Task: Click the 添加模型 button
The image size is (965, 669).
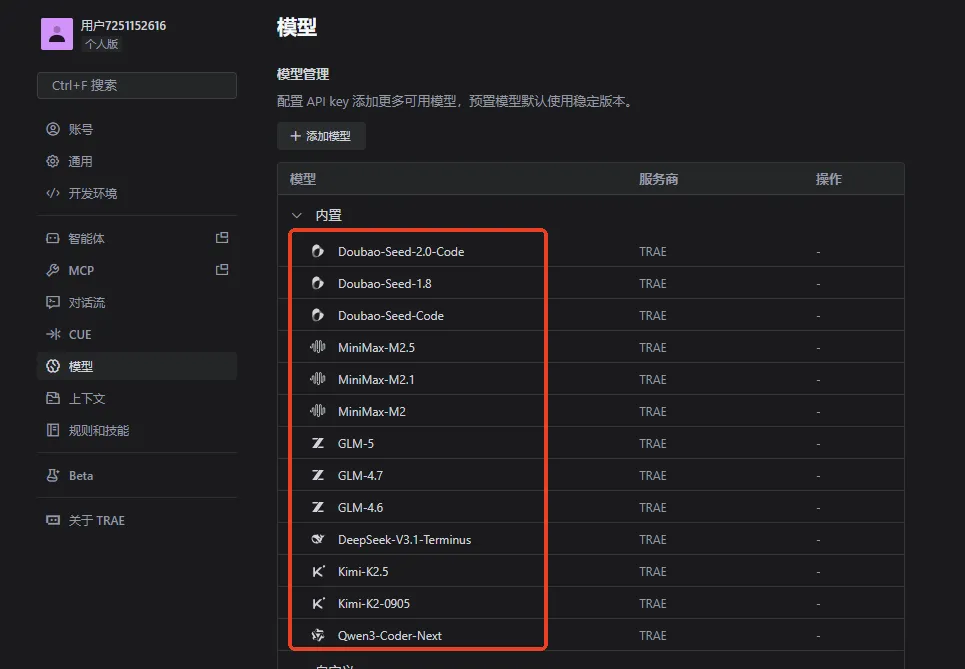Action: [321, 136]
